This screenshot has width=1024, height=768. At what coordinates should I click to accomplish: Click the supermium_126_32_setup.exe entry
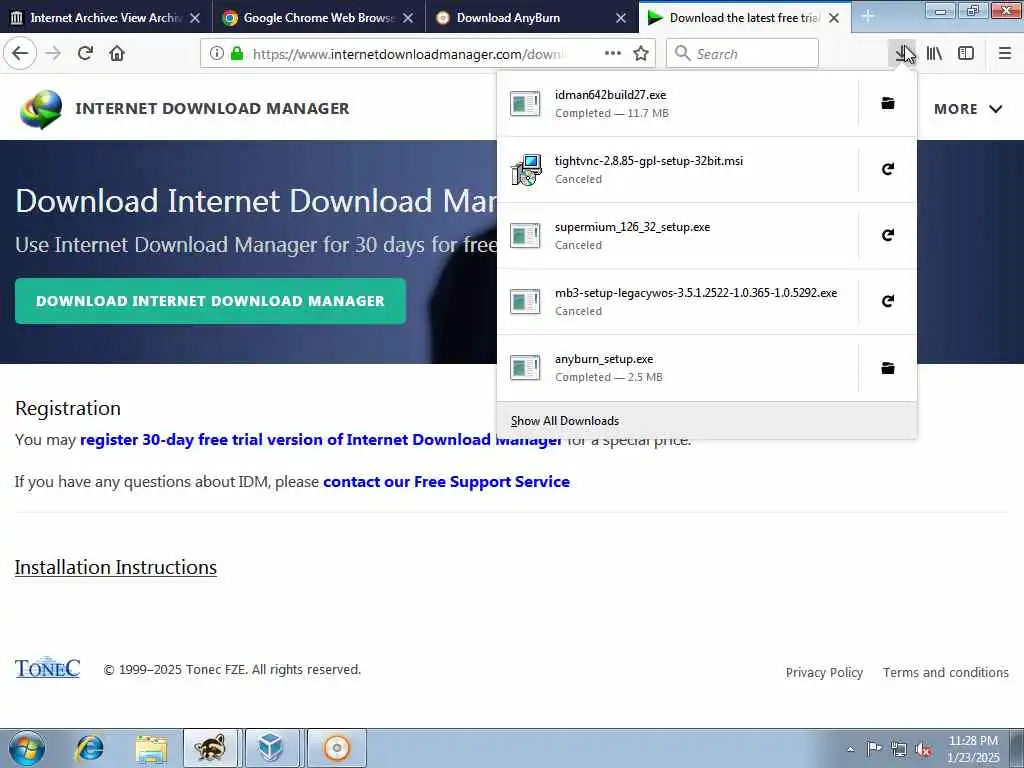(678, 236)
